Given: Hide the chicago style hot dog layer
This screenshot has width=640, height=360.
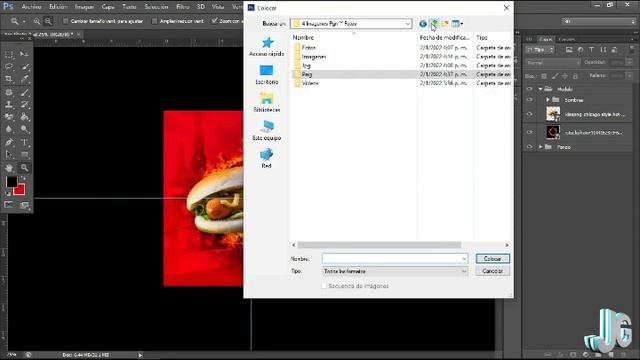Looking at the screenshot, I should click(529, 114).
